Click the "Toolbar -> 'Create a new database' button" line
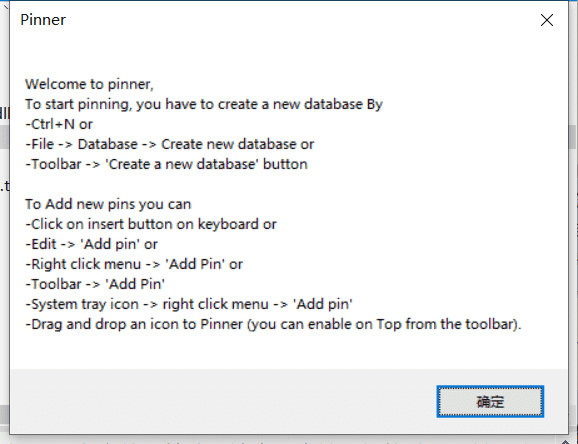This screenshot has height=444, width=578. click(166, 164)
